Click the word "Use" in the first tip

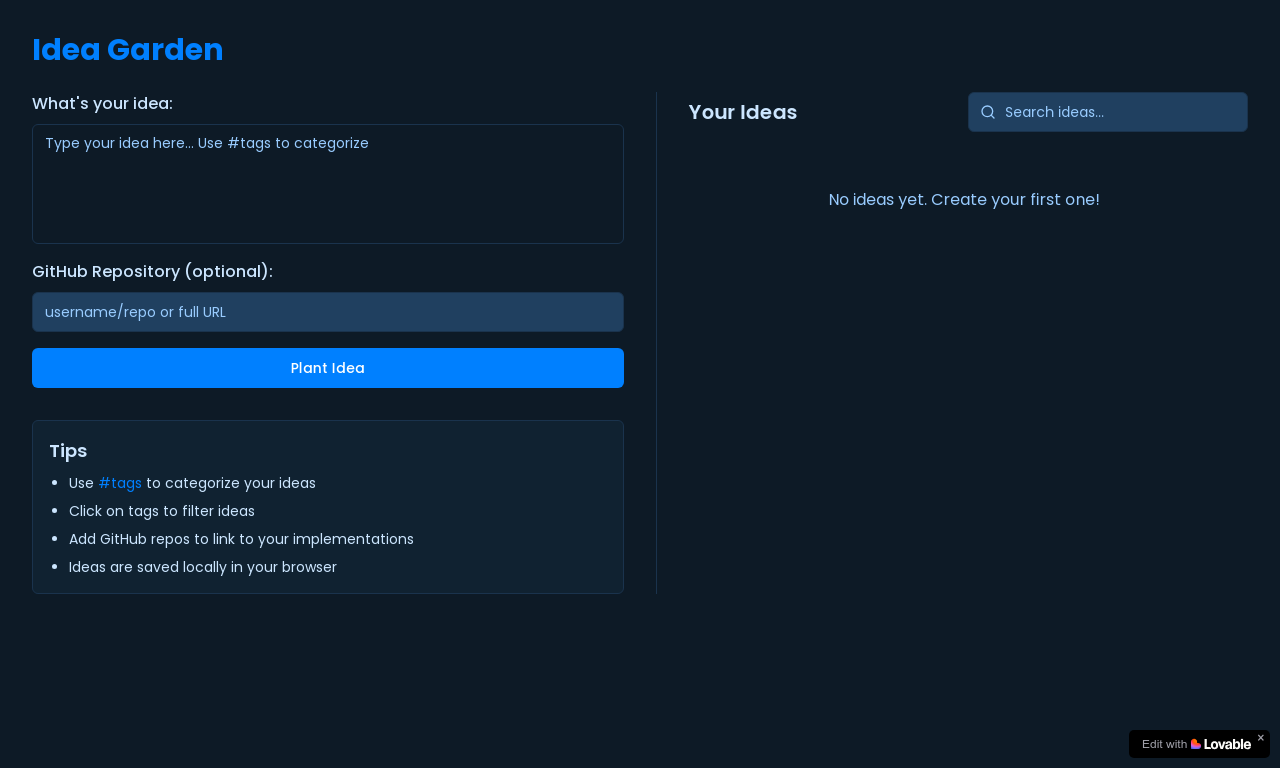(x=81, y=483)
